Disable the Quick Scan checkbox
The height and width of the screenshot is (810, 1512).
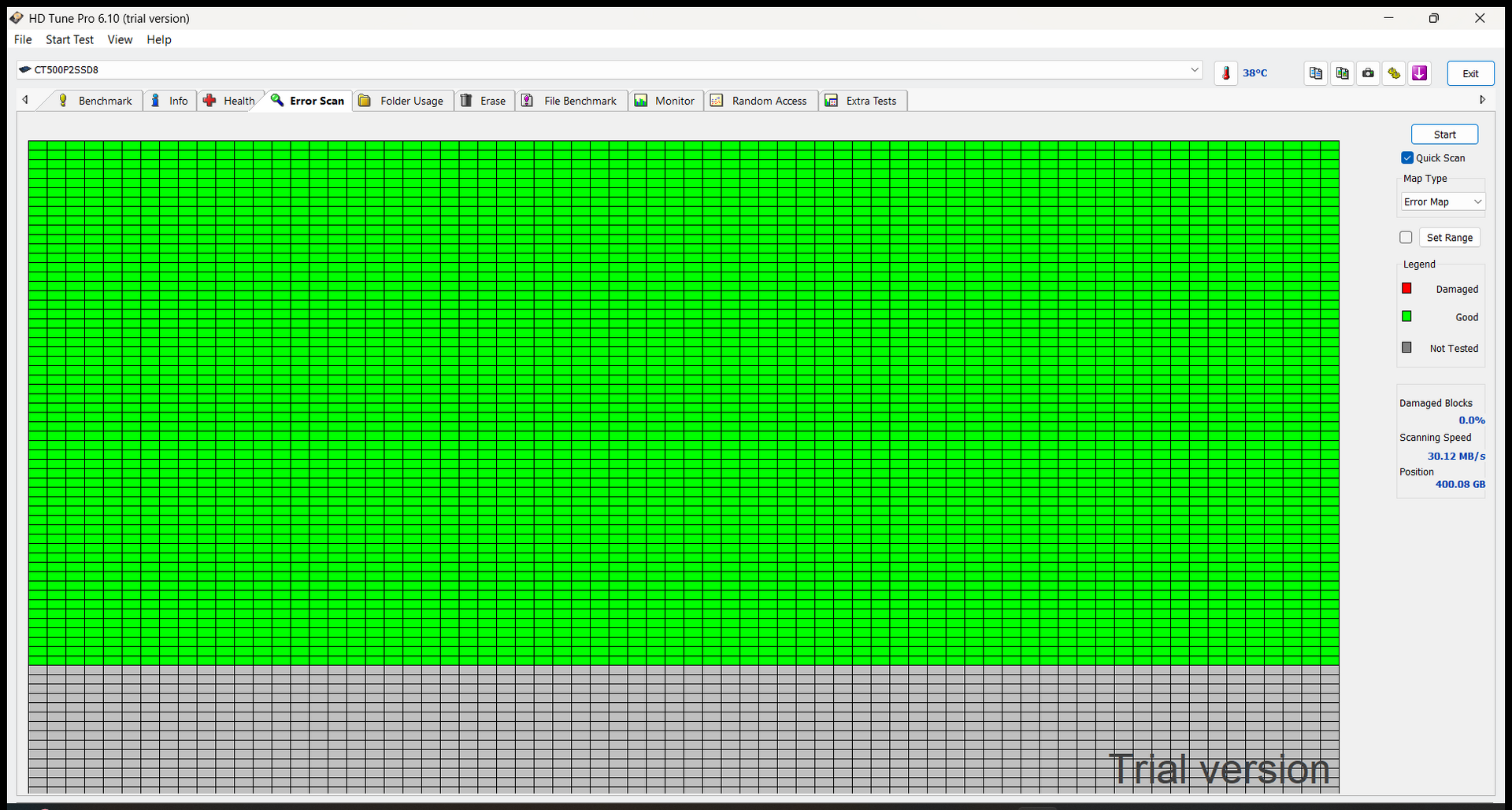click(x=1407, y=157)
